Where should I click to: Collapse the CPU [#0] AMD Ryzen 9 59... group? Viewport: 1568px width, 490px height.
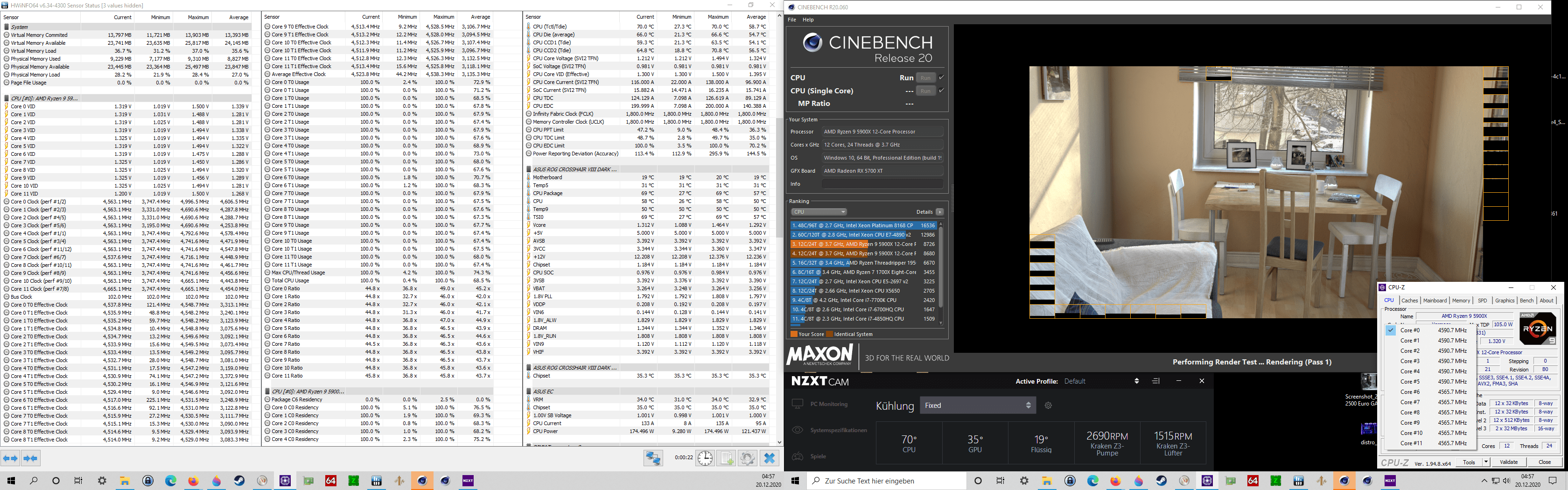pos(6,98)
